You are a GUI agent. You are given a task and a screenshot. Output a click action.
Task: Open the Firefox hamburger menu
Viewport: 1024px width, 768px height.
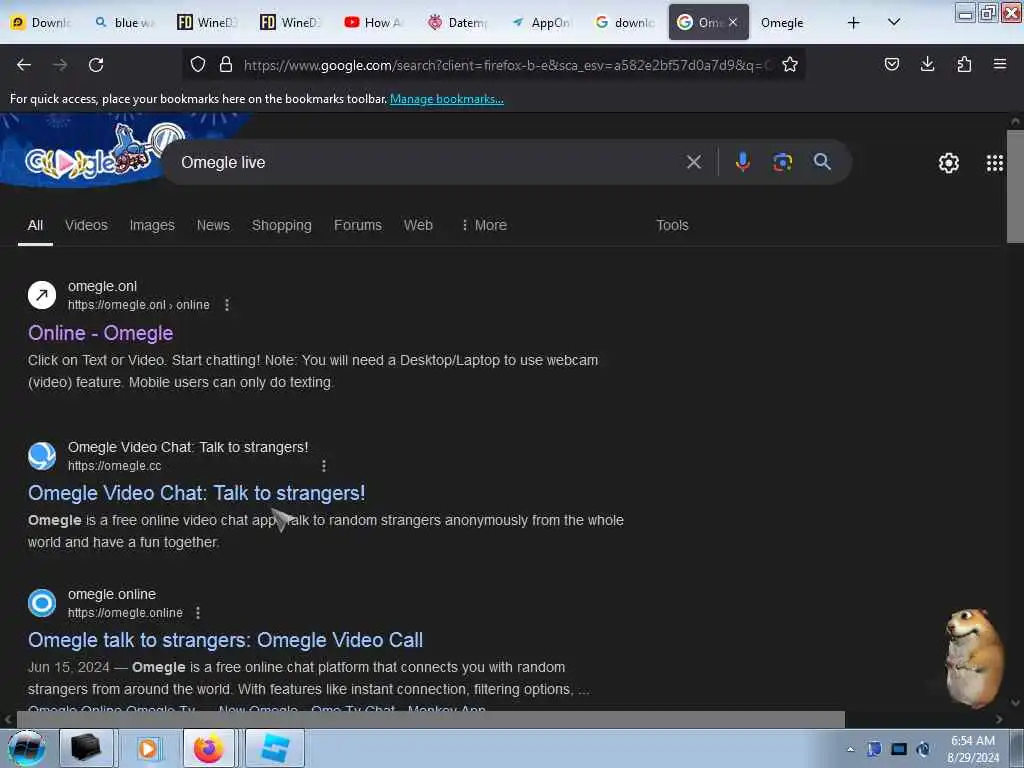(1000, 64)
